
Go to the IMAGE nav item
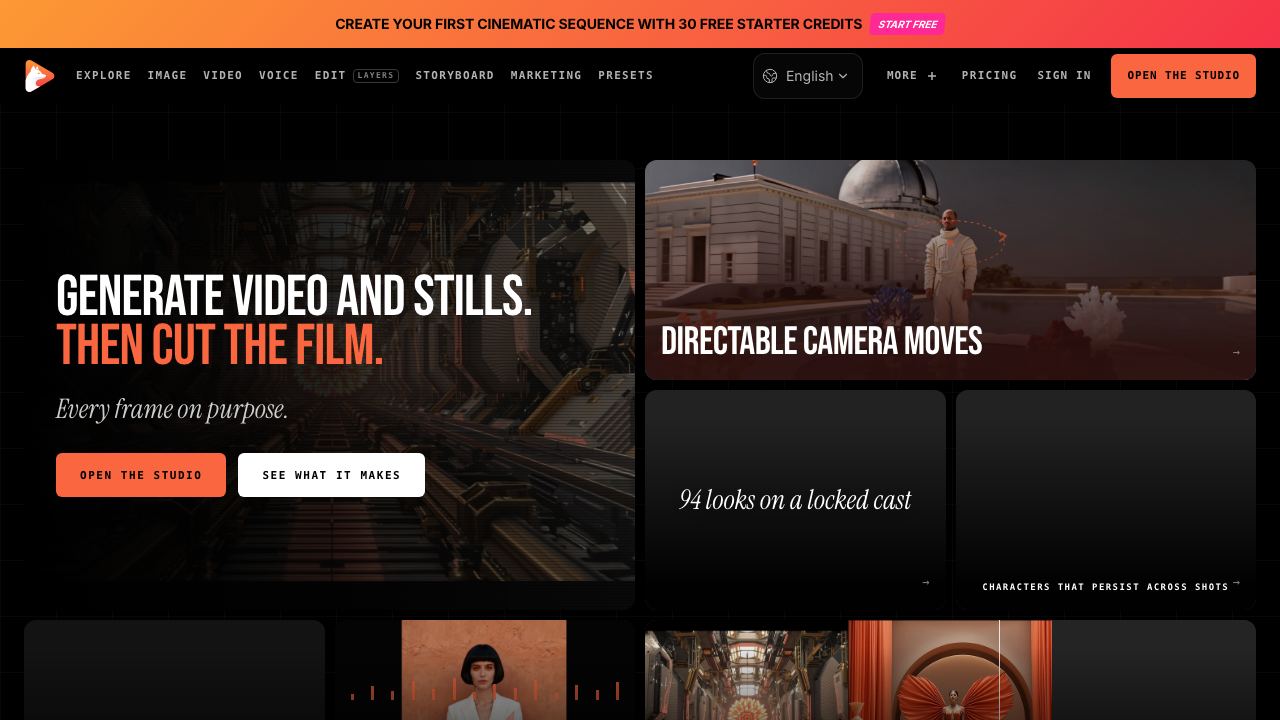[x=167, y=76]
